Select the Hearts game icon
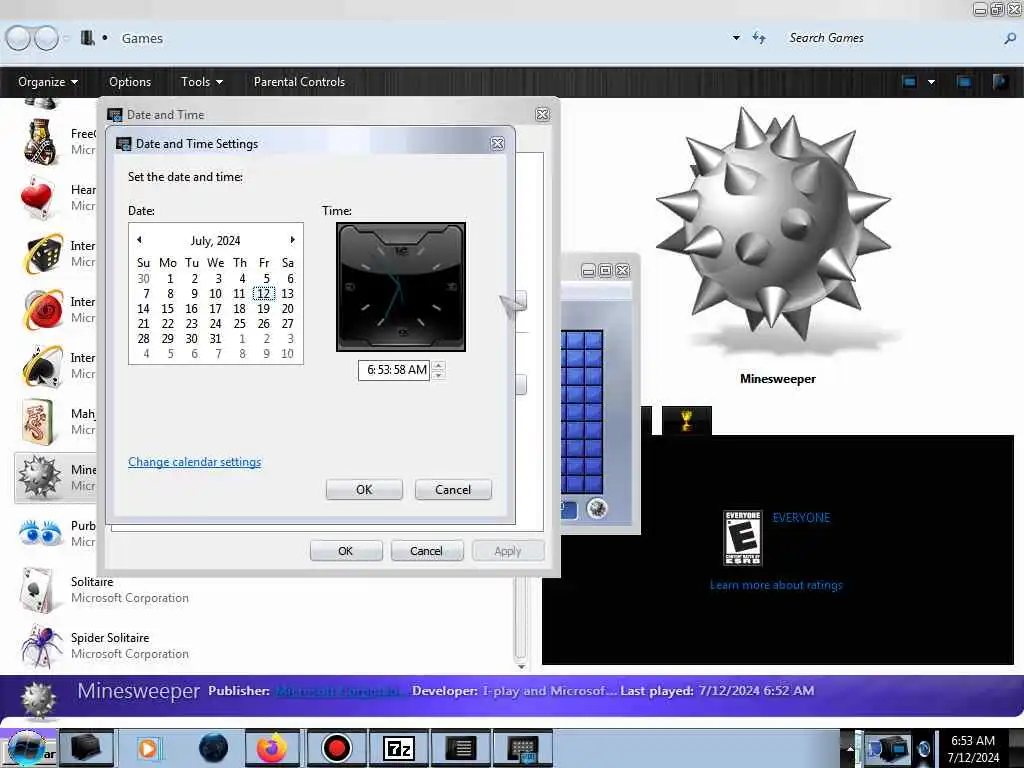 tap(37, 197)
